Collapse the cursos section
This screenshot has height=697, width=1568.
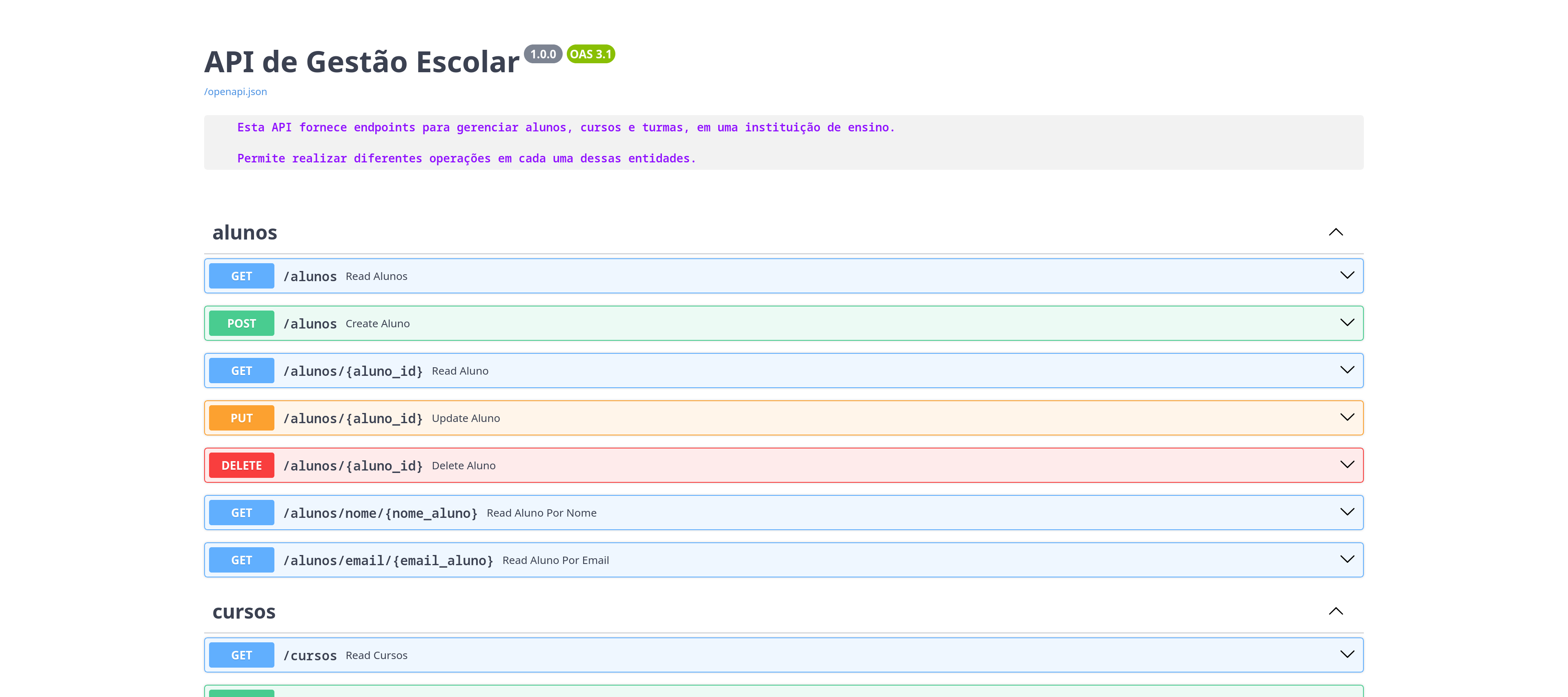point(1336,611)
